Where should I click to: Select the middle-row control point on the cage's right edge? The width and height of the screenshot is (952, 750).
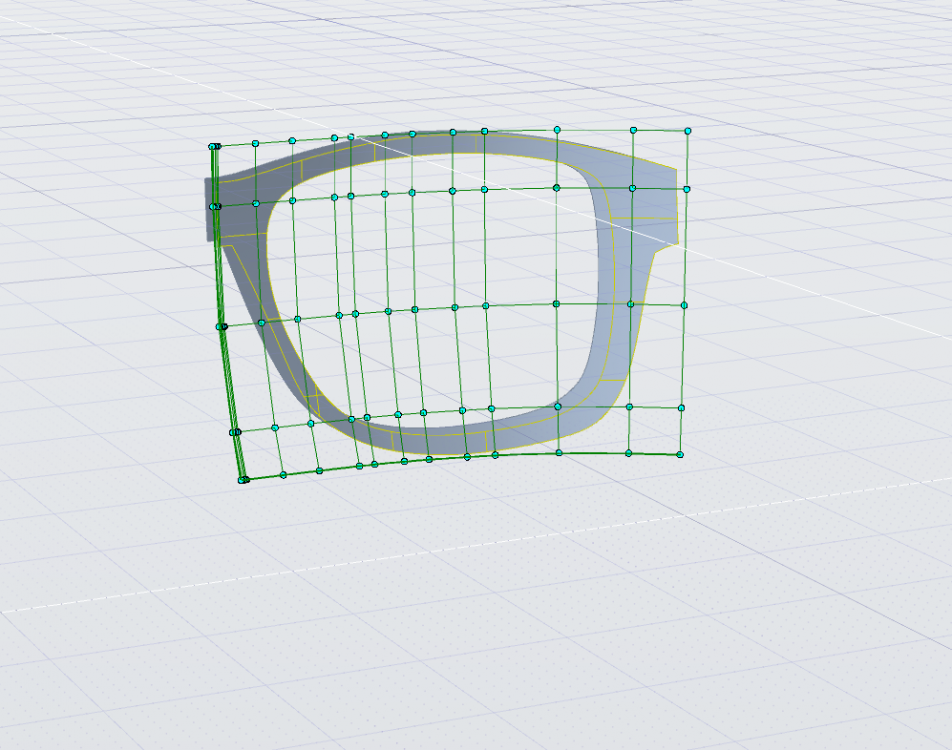[x=684, y=305]
